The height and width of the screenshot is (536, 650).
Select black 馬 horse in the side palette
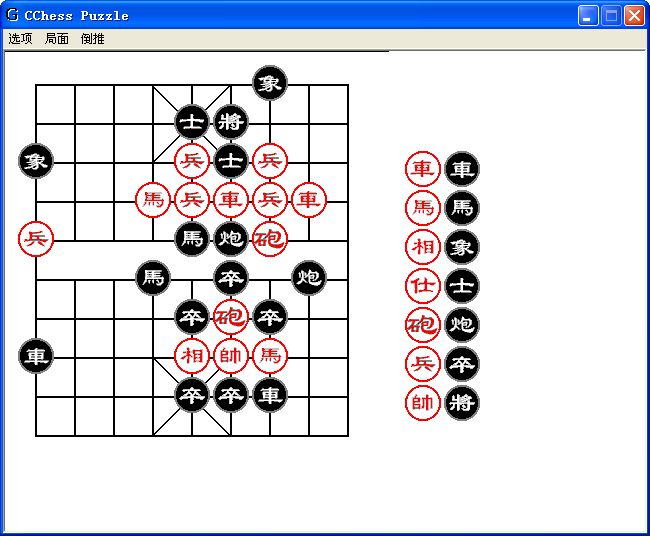point(461,208)
